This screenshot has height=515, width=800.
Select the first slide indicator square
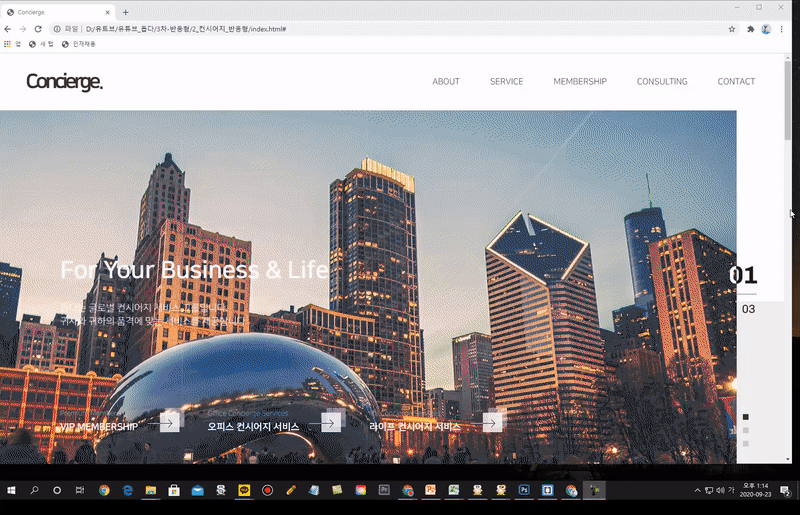pos(745,417)
